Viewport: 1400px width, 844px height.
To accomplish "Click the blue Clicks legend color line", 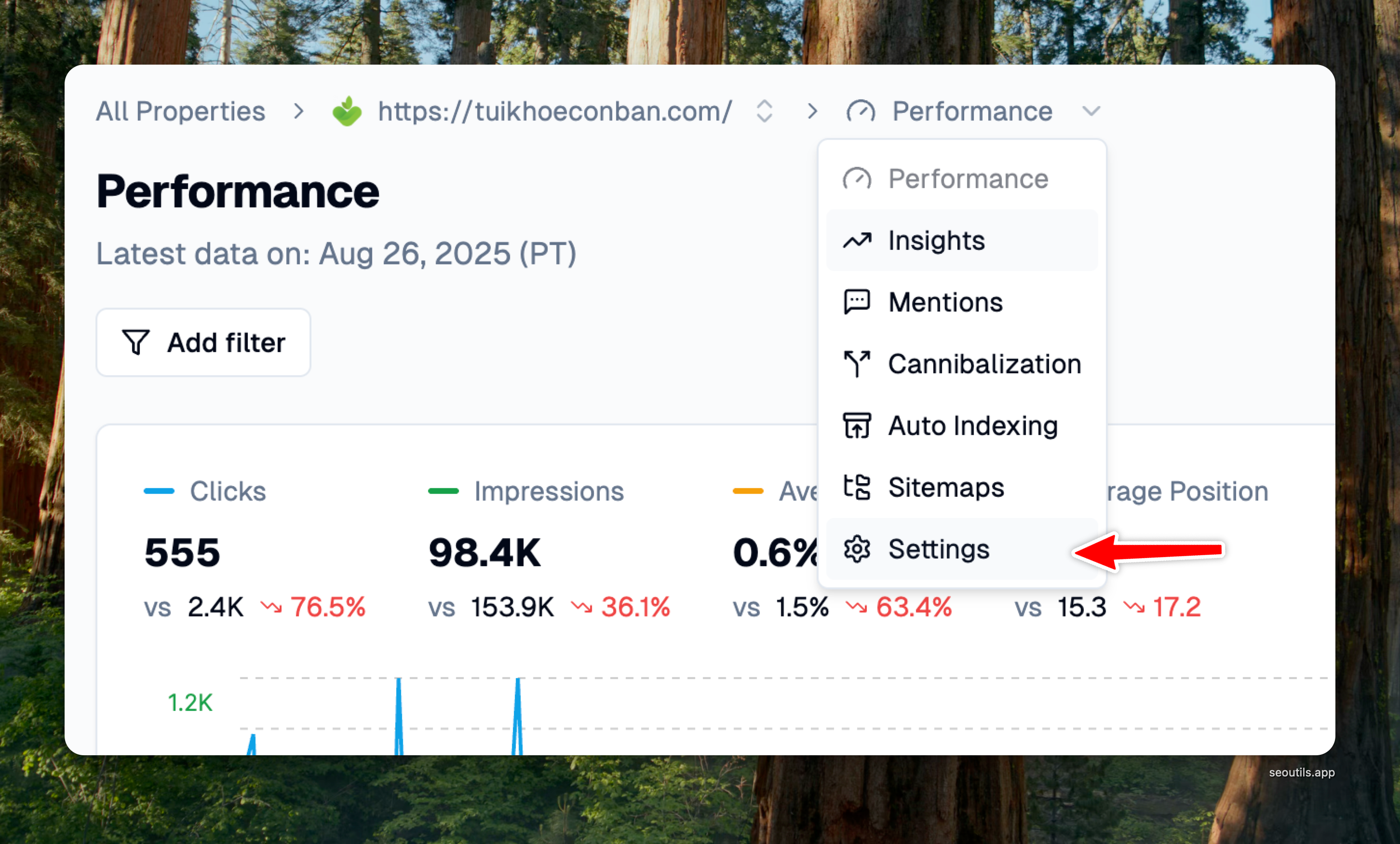I will [x=159, y=491].
